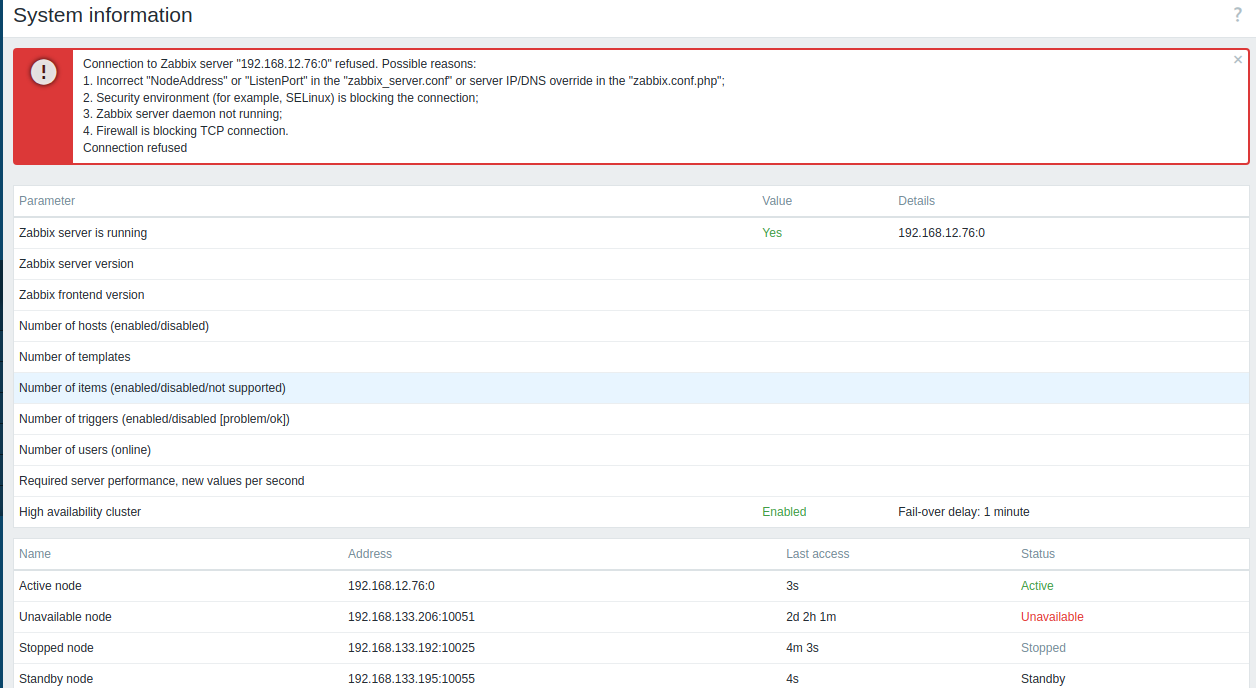Click the red exclamation warning icon
Screen dimensions: 1256x688
[x=43, y=72]
